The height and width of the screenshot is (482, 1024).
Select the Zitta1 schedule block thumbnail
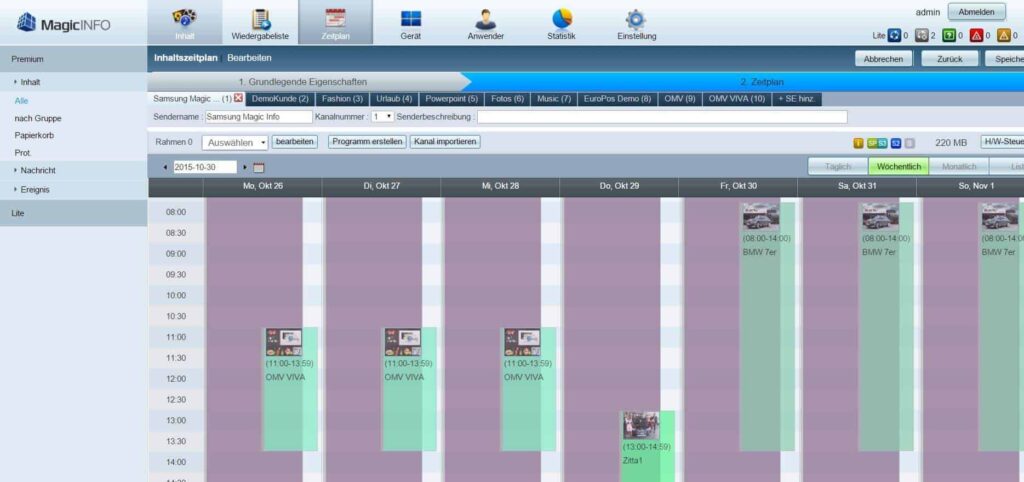pyautogui.click(x=641, y=426)
